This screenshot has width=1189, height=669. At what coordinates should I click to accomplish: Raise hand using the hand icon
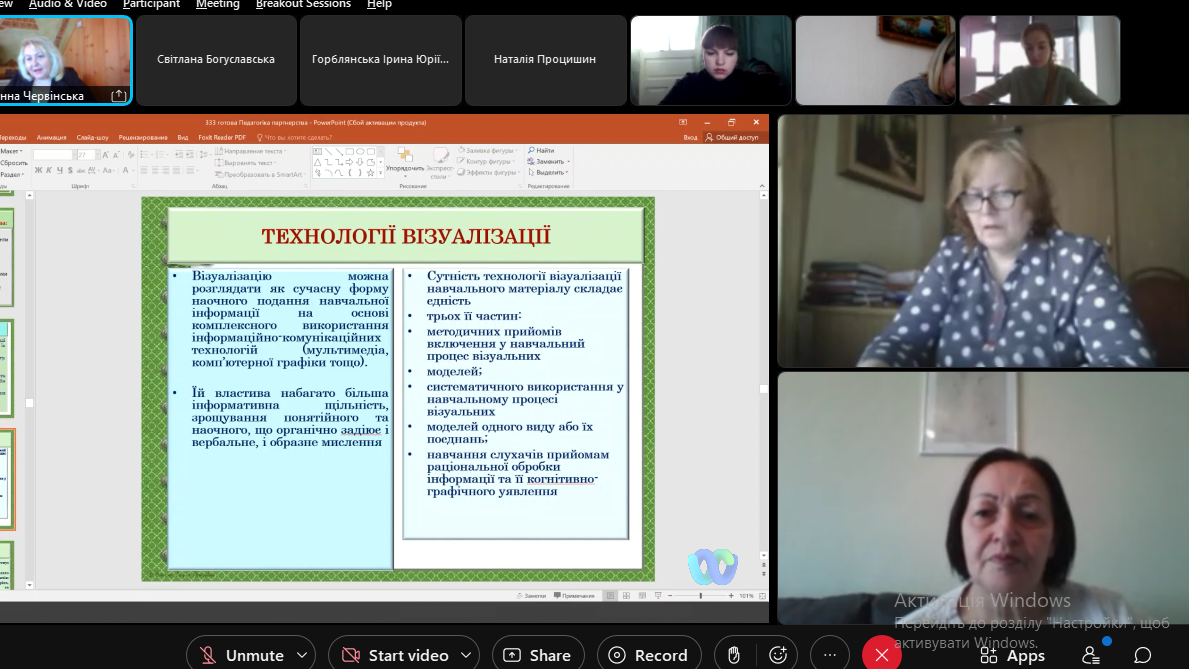734,655
